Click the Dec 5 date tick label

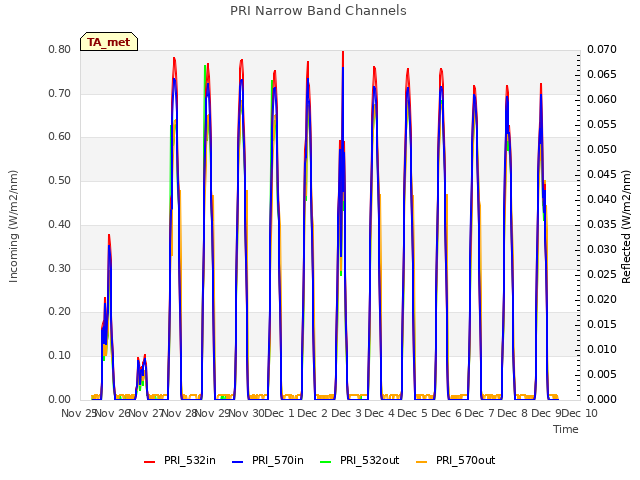point(413,414)
